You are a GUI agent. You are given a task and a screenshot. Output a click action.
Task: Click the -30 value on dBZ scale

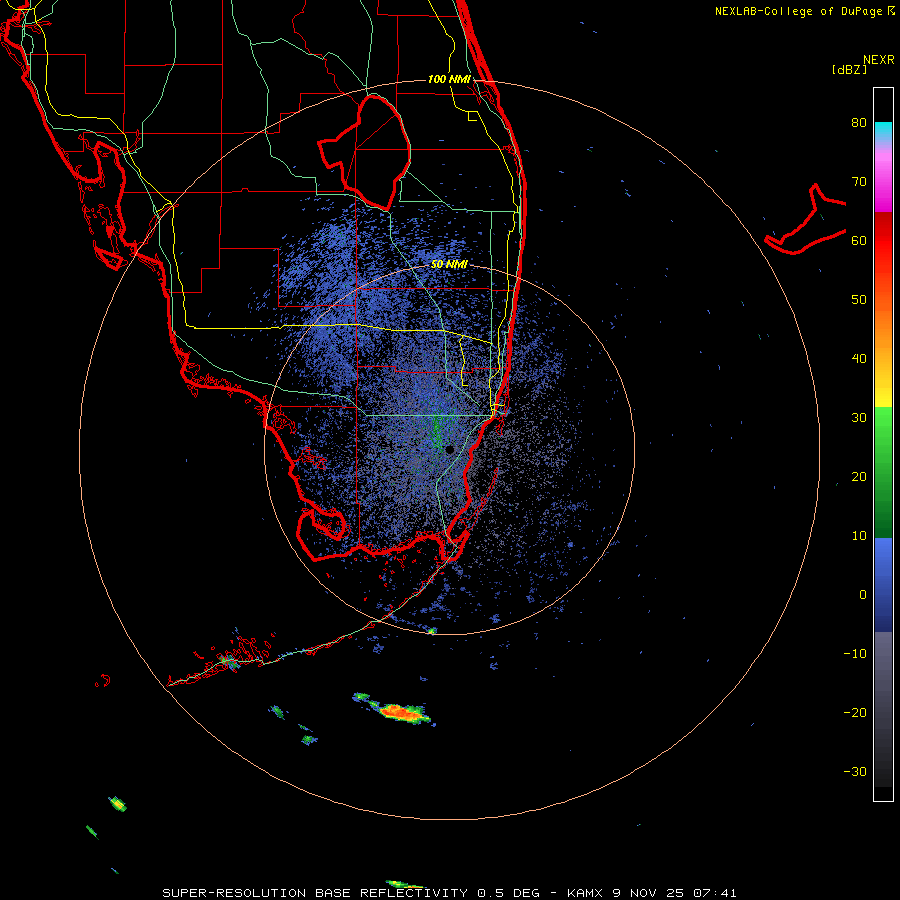click(x=855, y=772)
